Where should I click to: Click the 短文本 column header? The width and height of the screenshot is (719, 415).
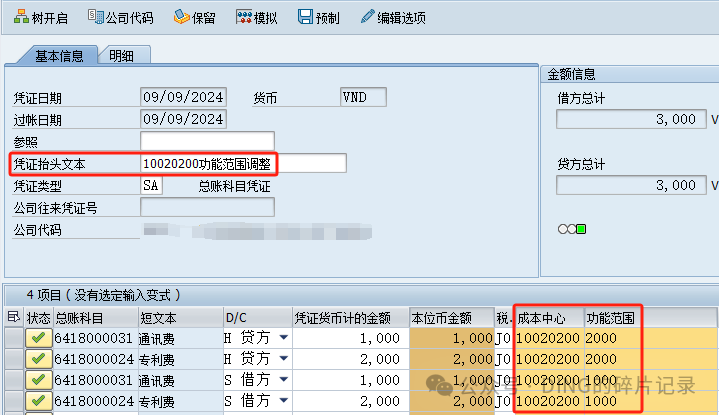pyautogui.click(x=180, y=317)
